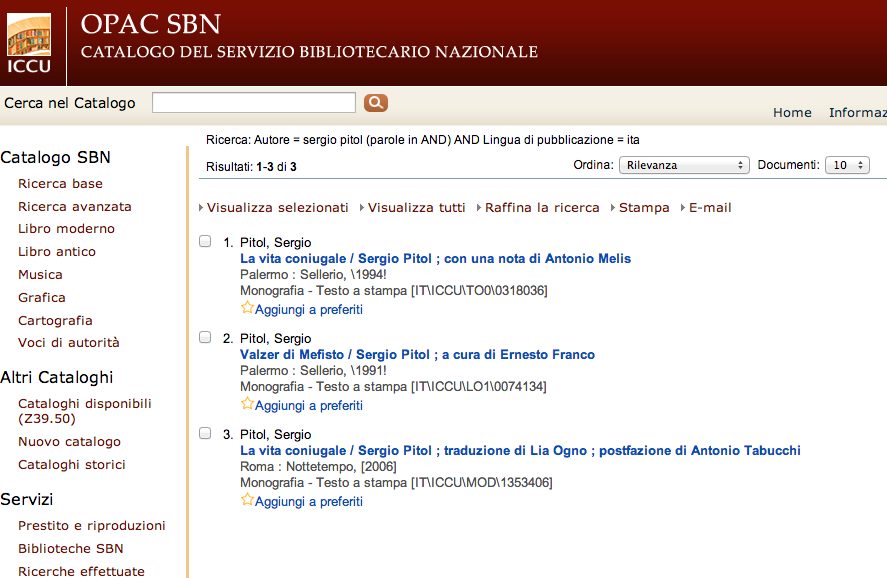
Task: Open the Ordina Rilevanza dropdown
Action: pyautogui.click(x=684, y=165)
